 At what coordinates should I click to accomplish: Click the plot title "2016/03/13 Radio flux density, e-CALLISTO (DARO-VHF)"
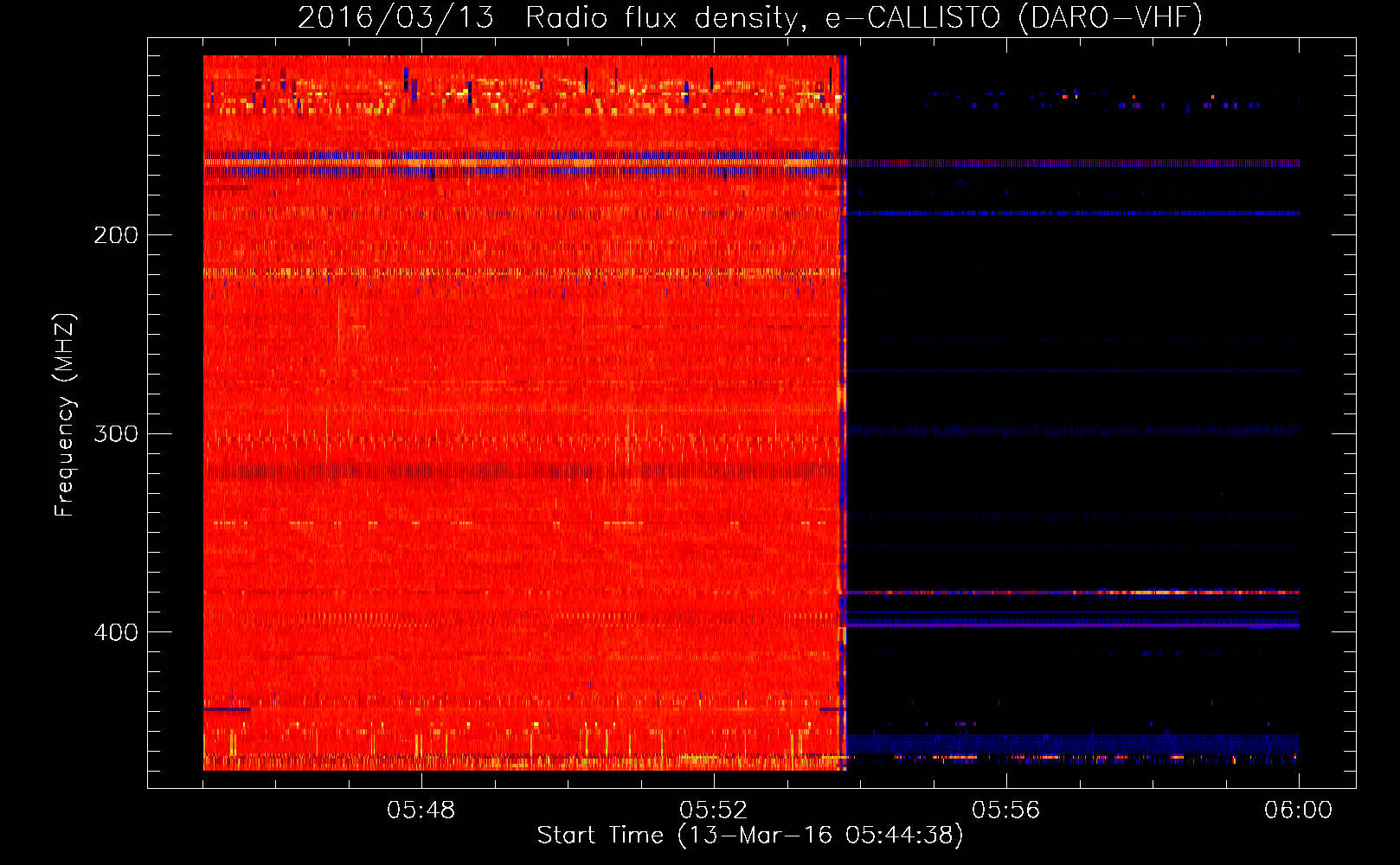tap(750, 18)
